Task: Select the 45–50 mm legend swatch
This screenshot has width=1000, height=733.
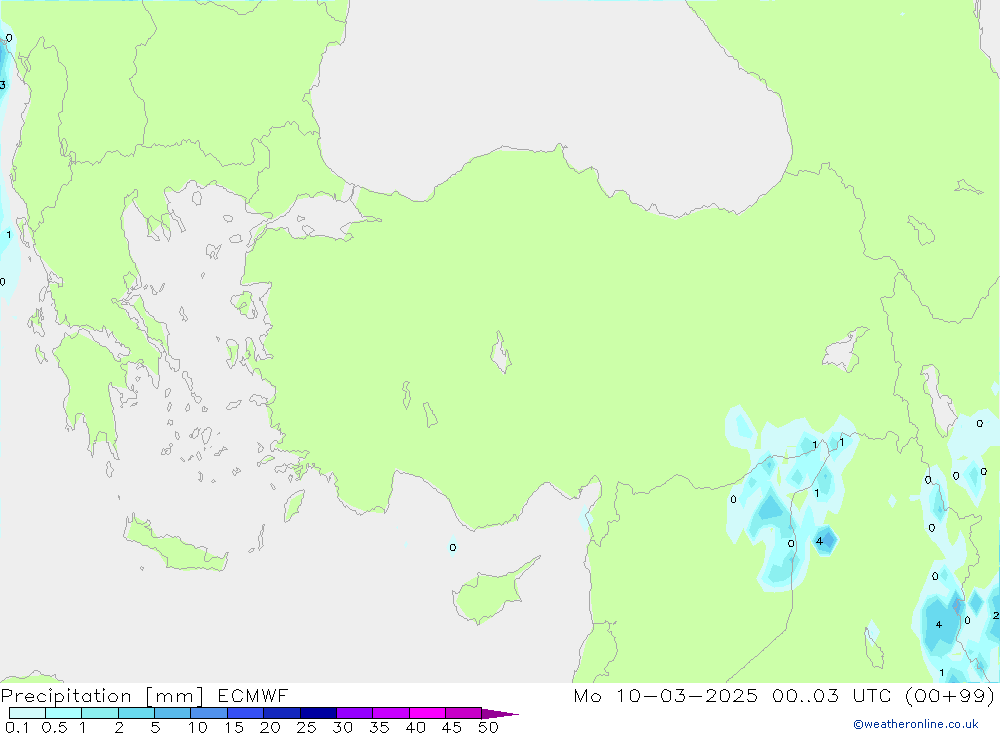Action: coord(464,713)
